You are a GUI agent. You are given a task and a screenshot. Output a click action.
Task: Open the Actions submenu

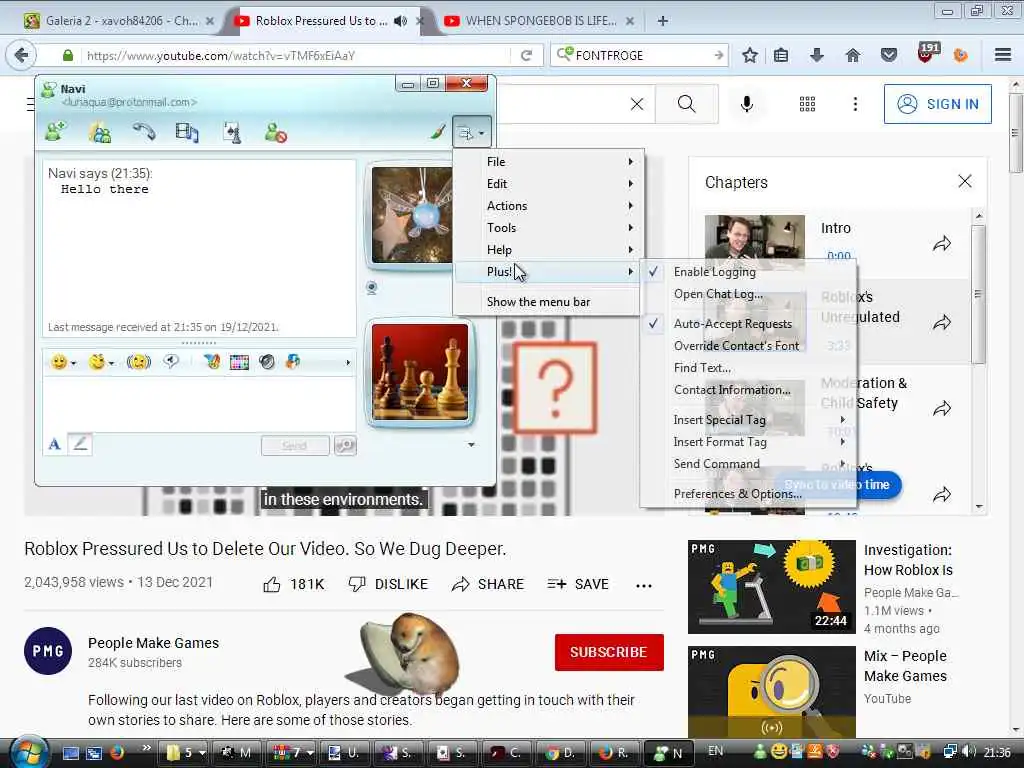coord(547,206)
